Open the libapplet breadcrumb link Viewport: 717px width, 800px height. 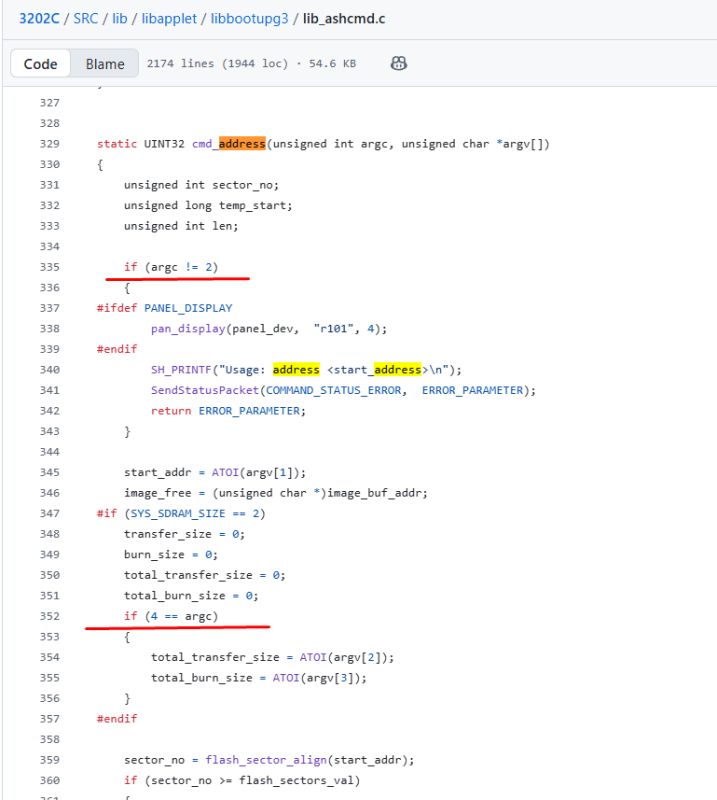pyautogui.click(x=169, y=19)
